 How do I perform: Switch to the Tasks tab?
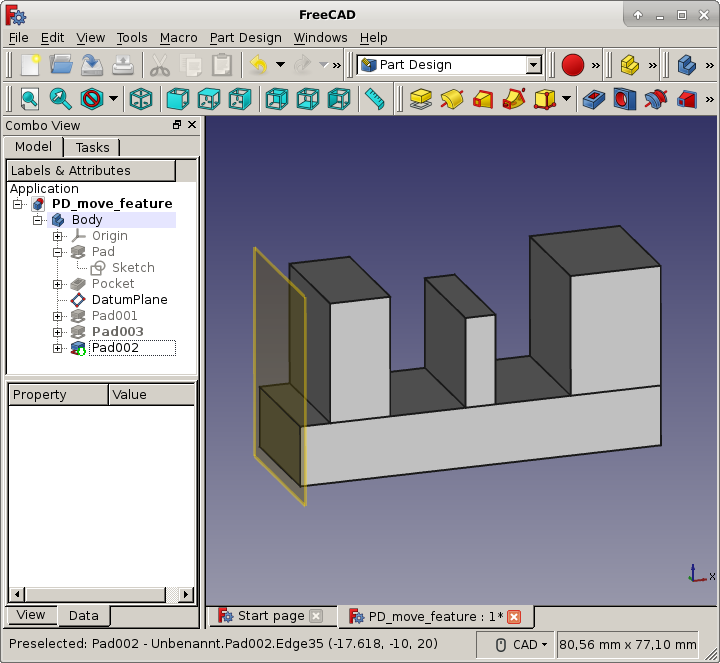point(92,148)
